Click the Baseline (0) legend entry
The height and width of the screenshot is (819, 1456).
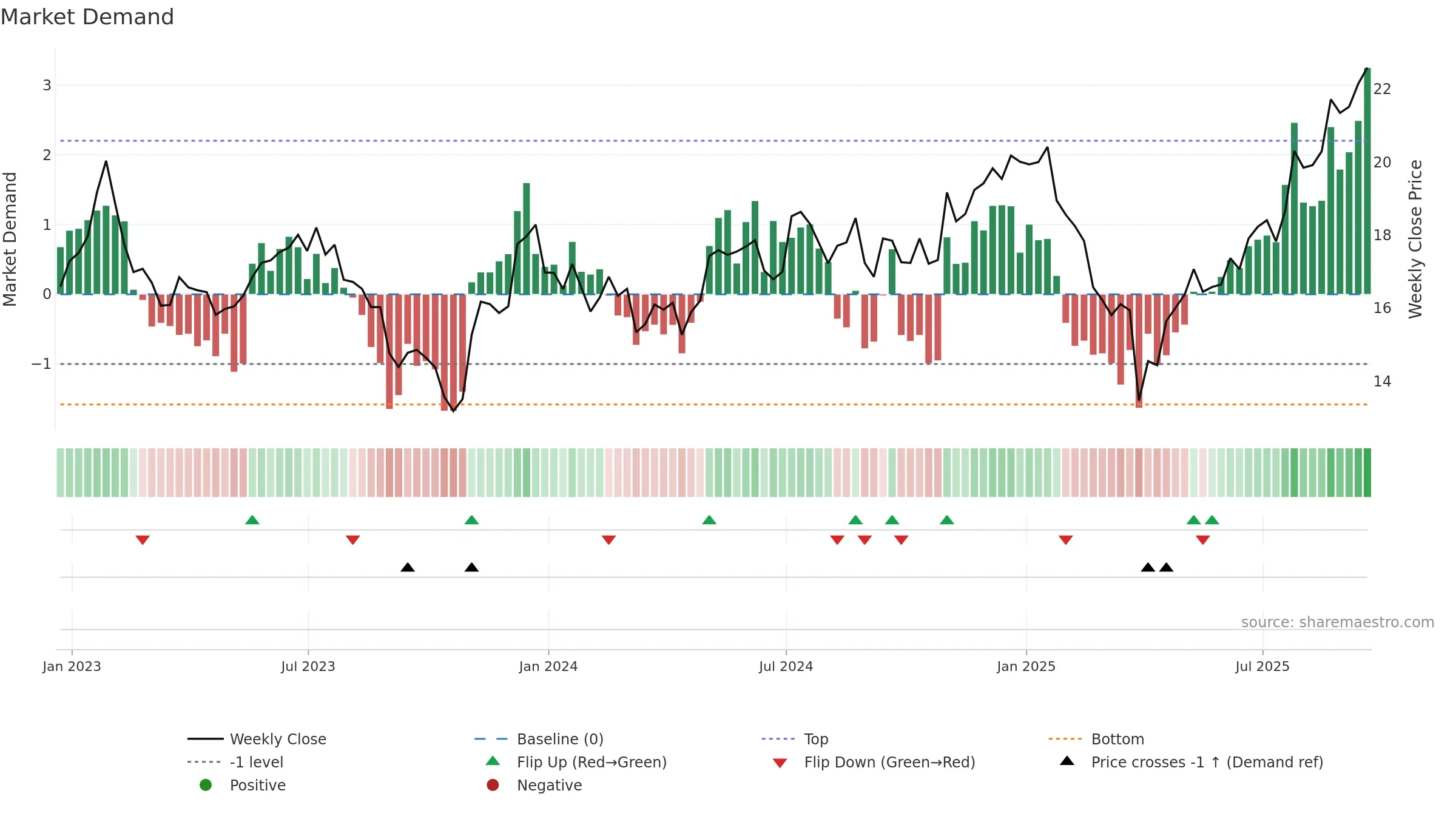(539, 739)
